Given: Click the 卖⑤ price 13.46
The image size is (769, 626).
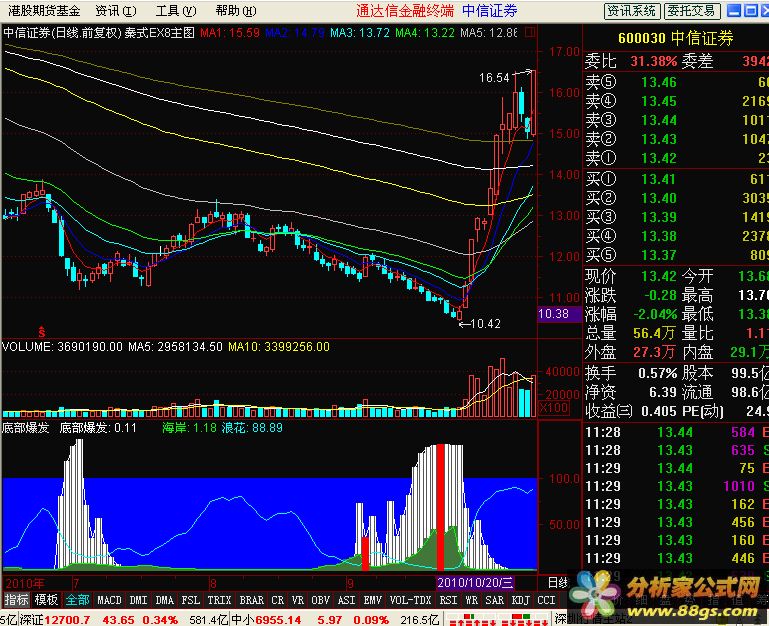Looking at the screenshot, I should click(x=659, y=82).
